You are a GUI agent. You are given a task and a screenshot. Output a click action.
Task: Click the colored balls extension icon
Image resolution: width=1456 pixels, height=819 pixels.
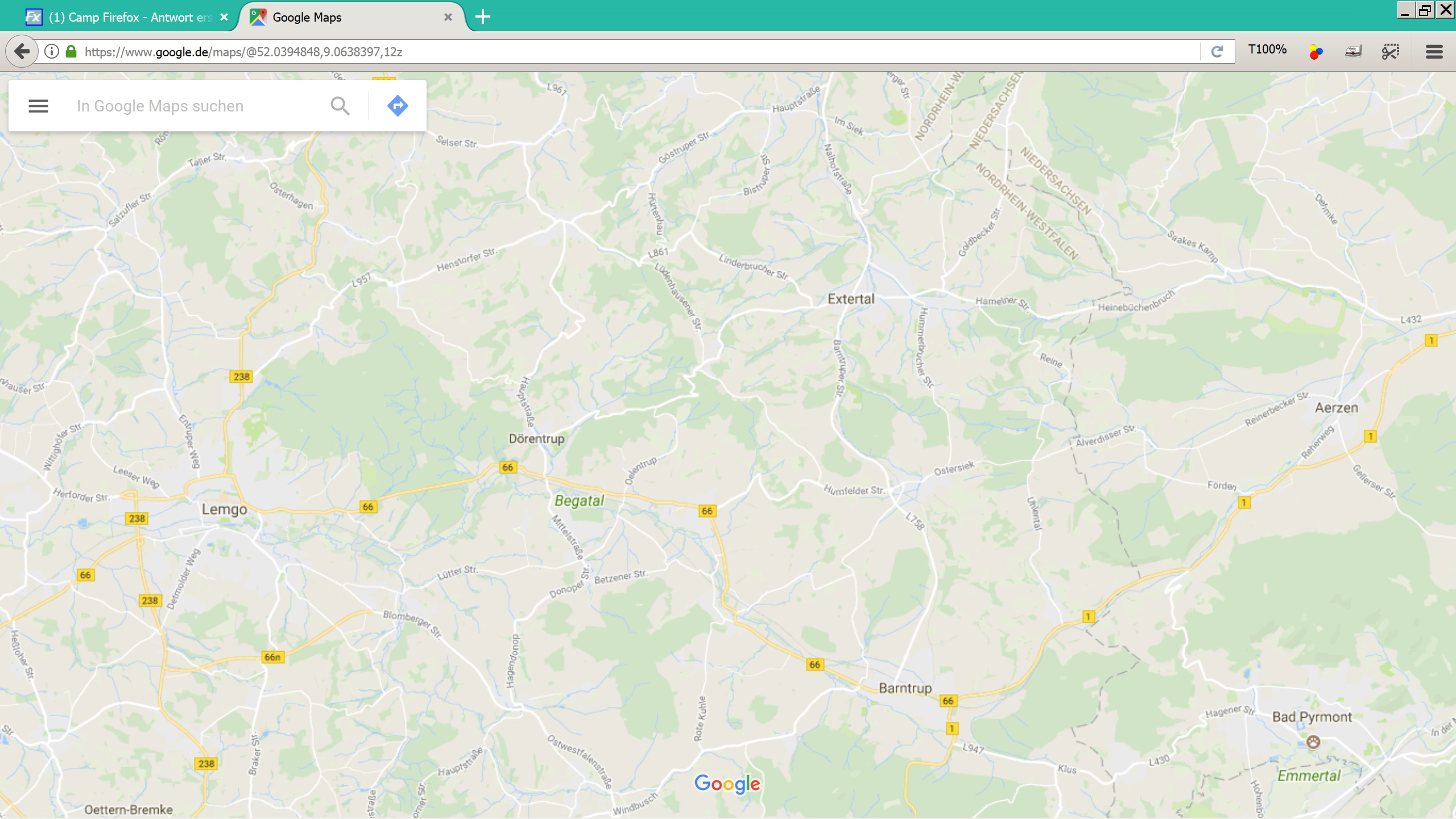(1316, 52)
